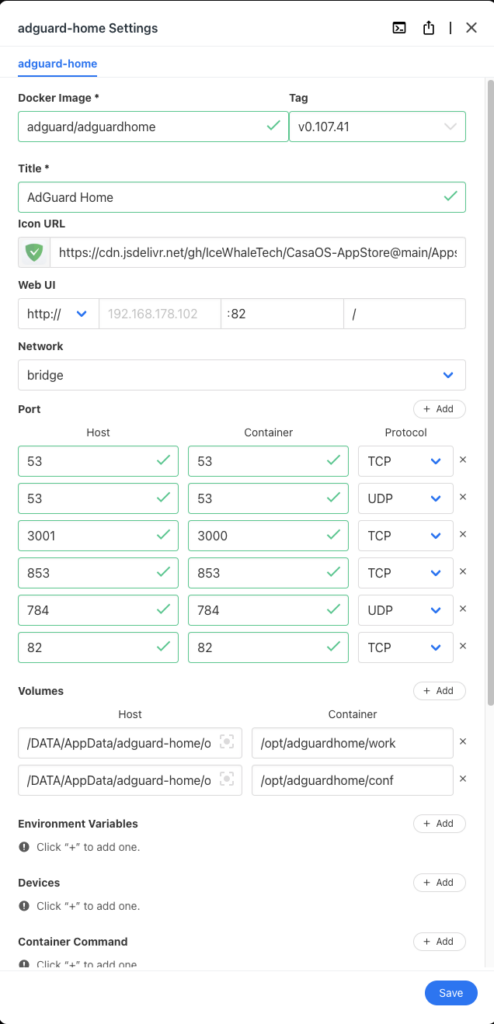Browse host path for work volume
The height and width of the screenshot is (1024, 494).
coord(226,743)
